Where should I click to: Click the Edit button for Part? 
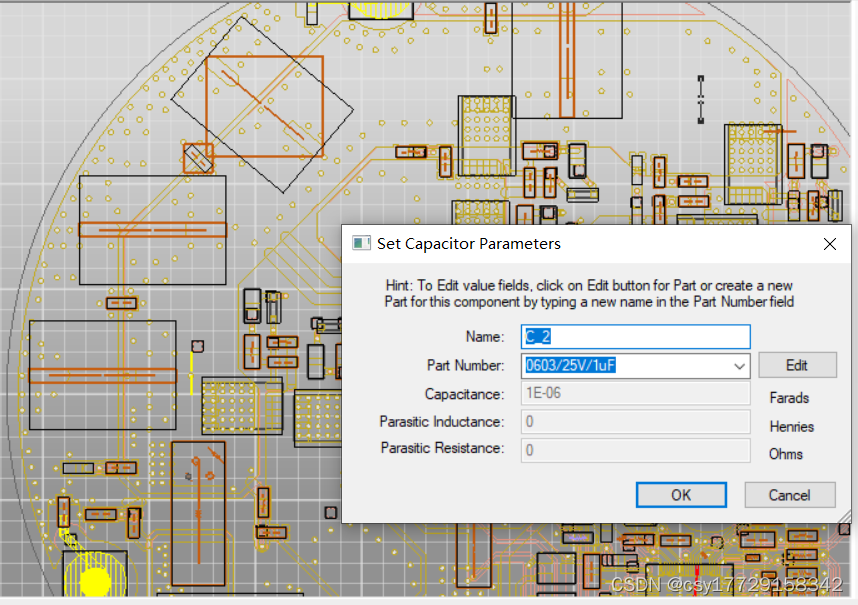(x=797, y=365)
